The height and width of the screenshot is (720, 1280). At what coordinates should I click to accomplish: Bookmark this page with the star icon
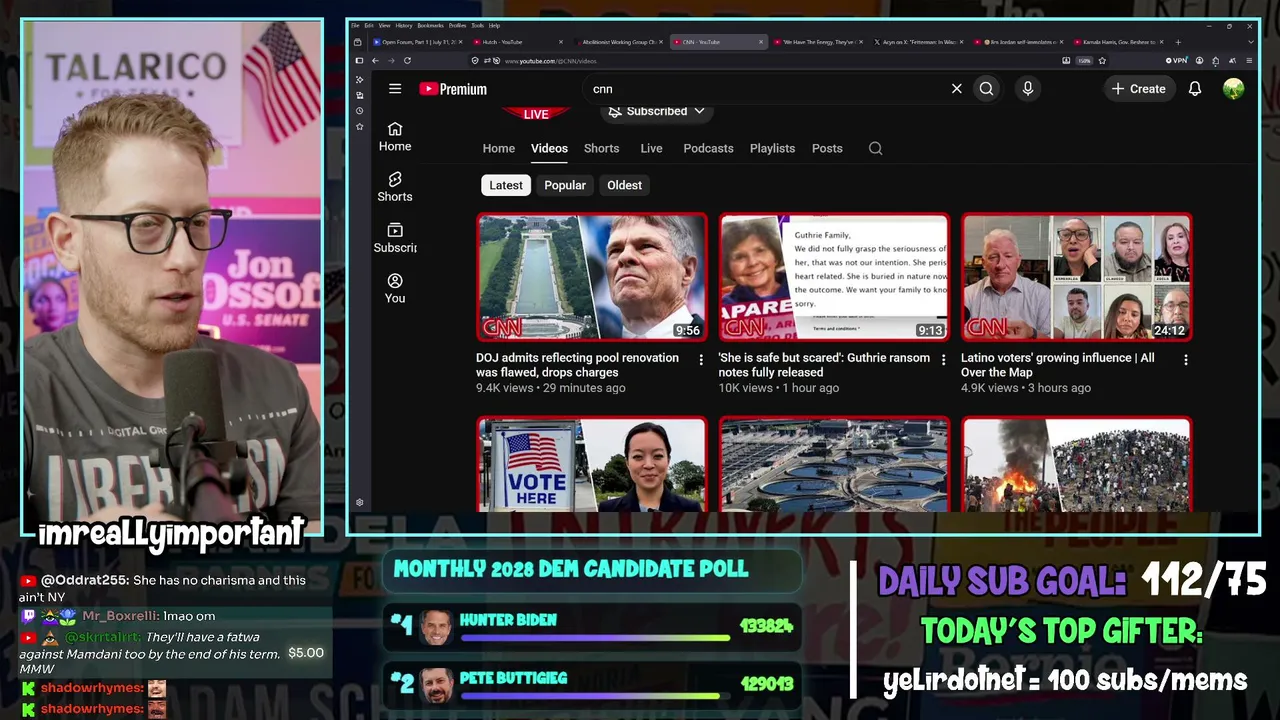[1102, 61]
